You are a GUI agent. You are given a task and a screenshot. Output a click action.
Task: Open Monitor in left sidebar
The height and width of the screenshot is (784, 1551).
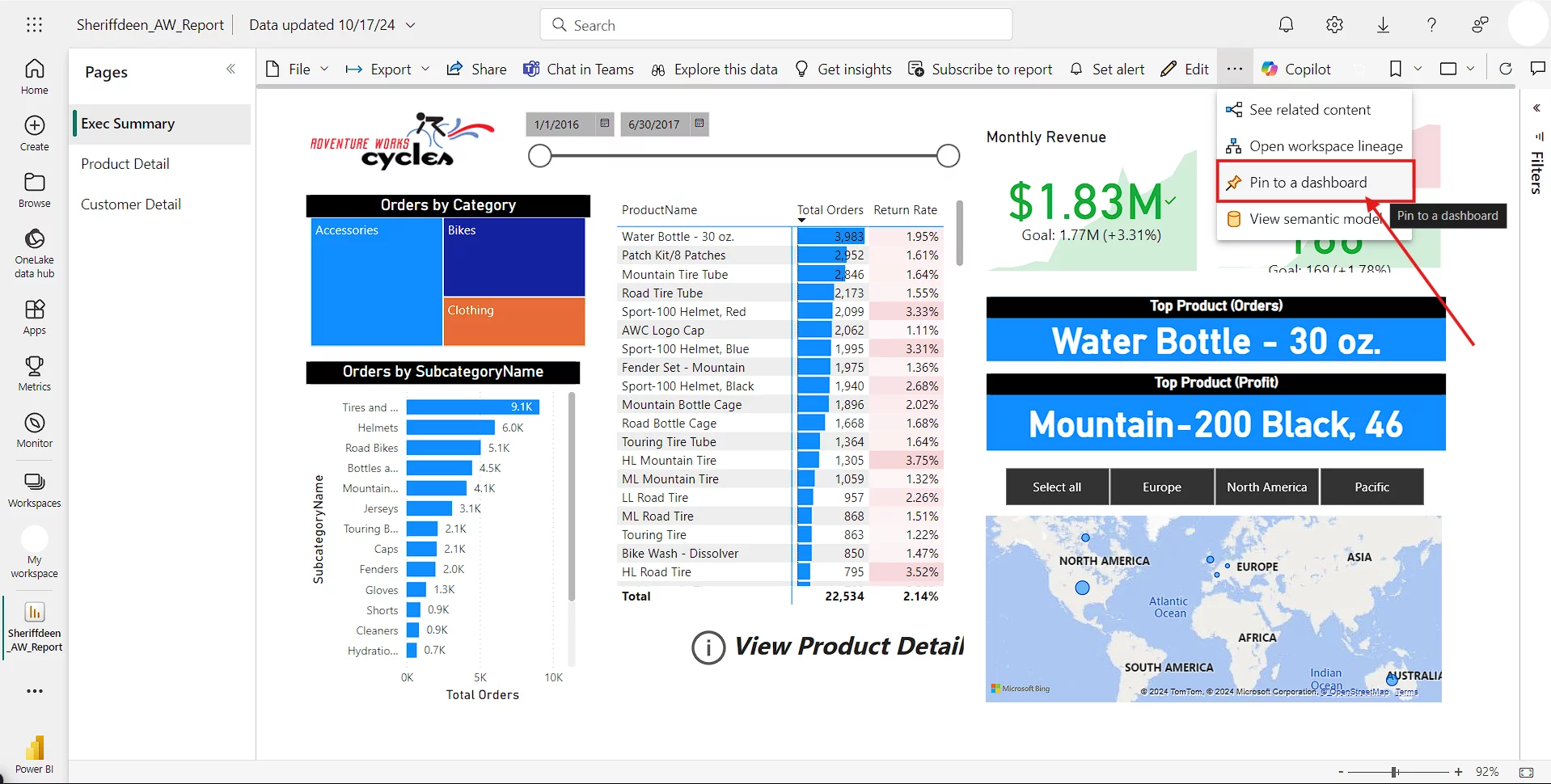click(35, 430)
